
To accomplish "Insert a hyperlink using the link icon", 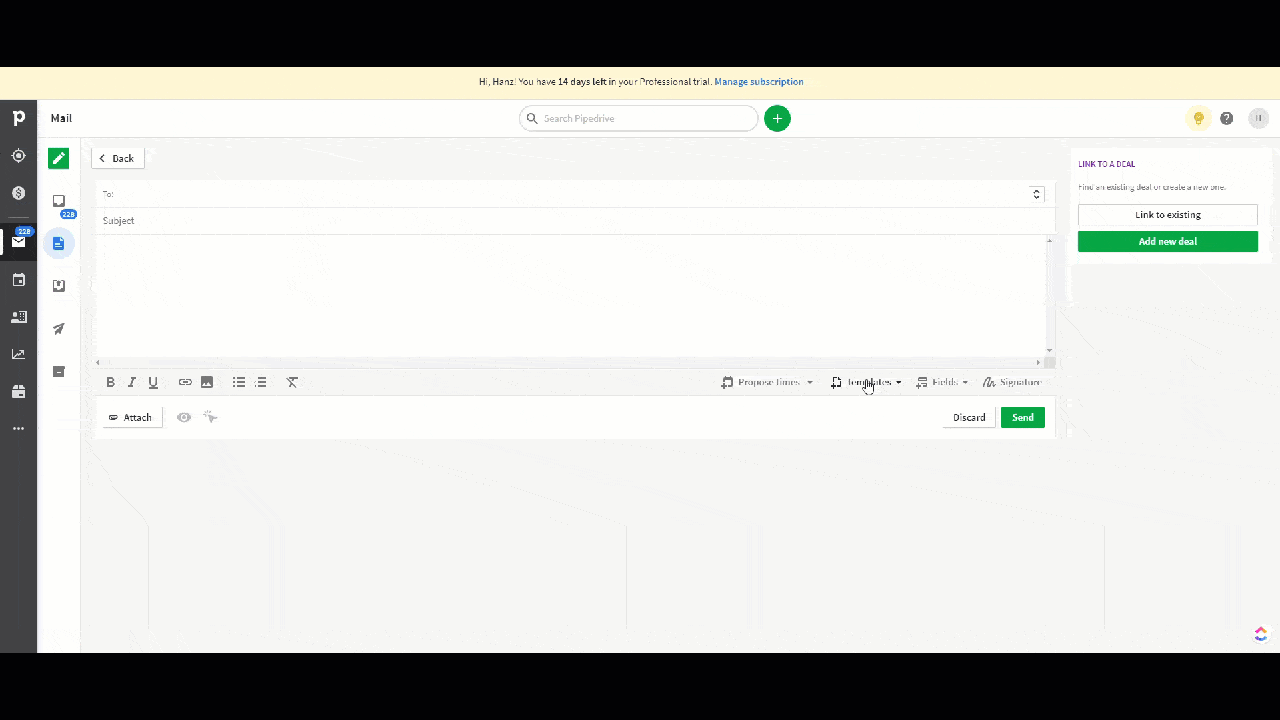I will pos(185,382).
